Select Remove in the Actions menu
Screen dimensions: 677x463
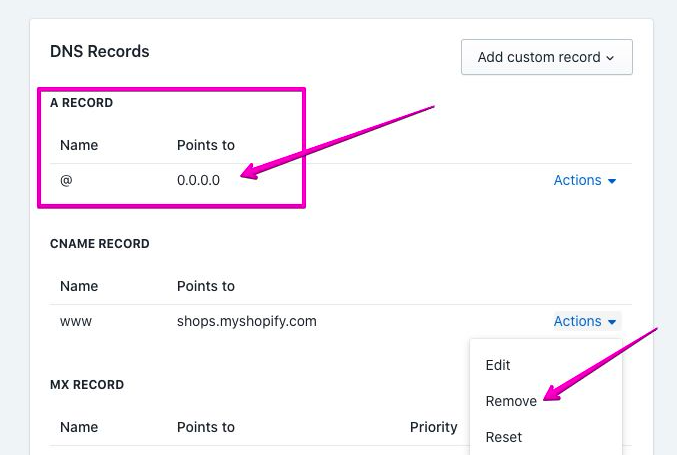click(511, 401)
